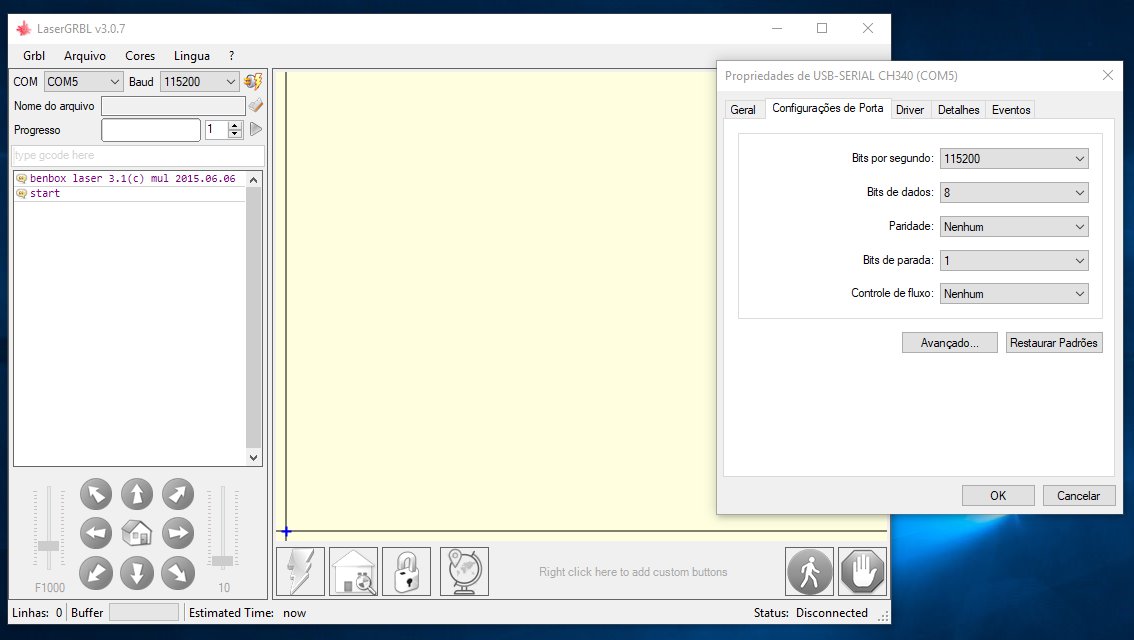Click the globe set-zero position button
This screenshot has height=640, width=1134.
click(x=464, y=571)
